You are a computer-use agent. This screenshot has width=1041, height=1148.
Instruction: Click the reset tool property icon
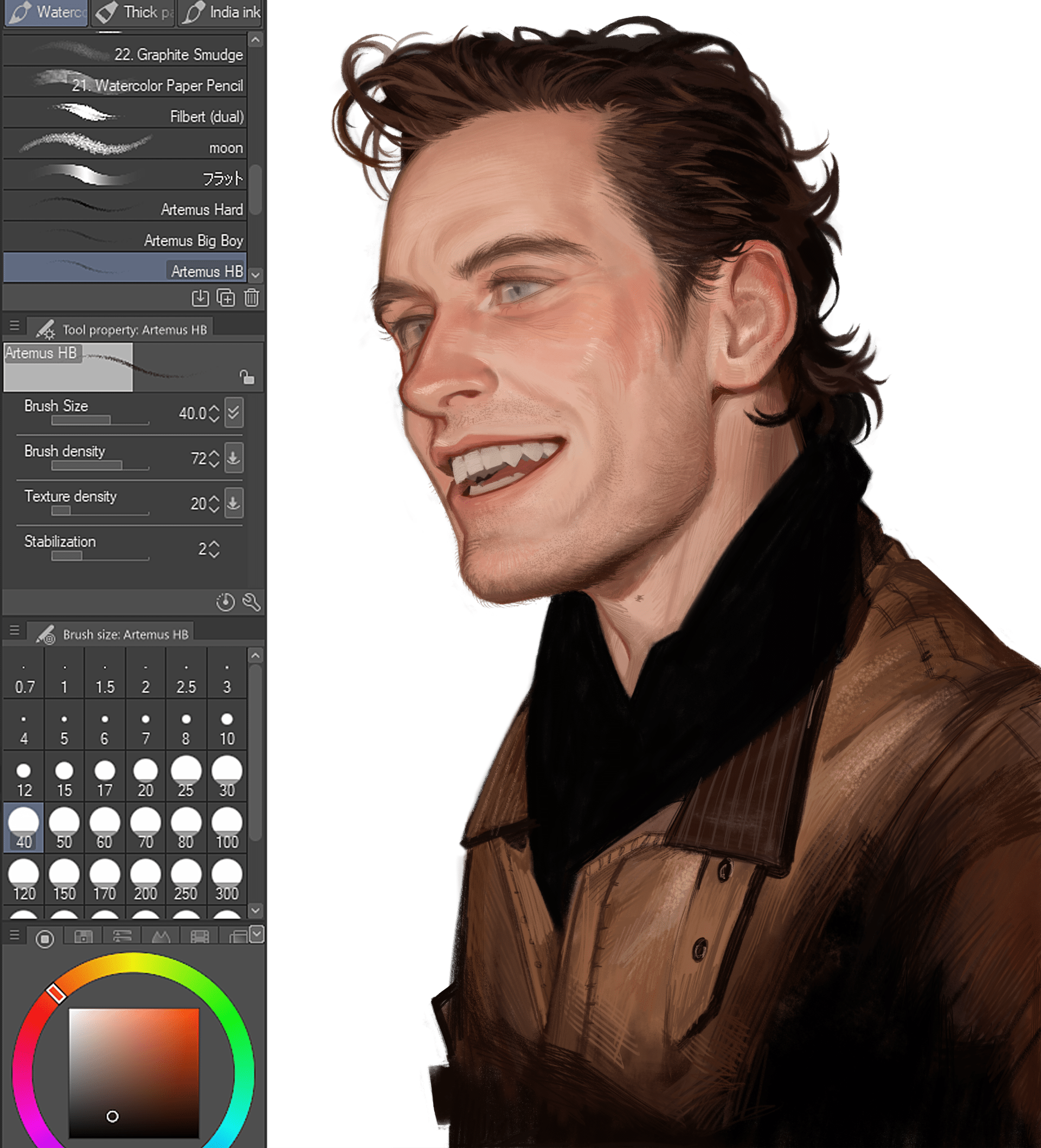[226, 602]
